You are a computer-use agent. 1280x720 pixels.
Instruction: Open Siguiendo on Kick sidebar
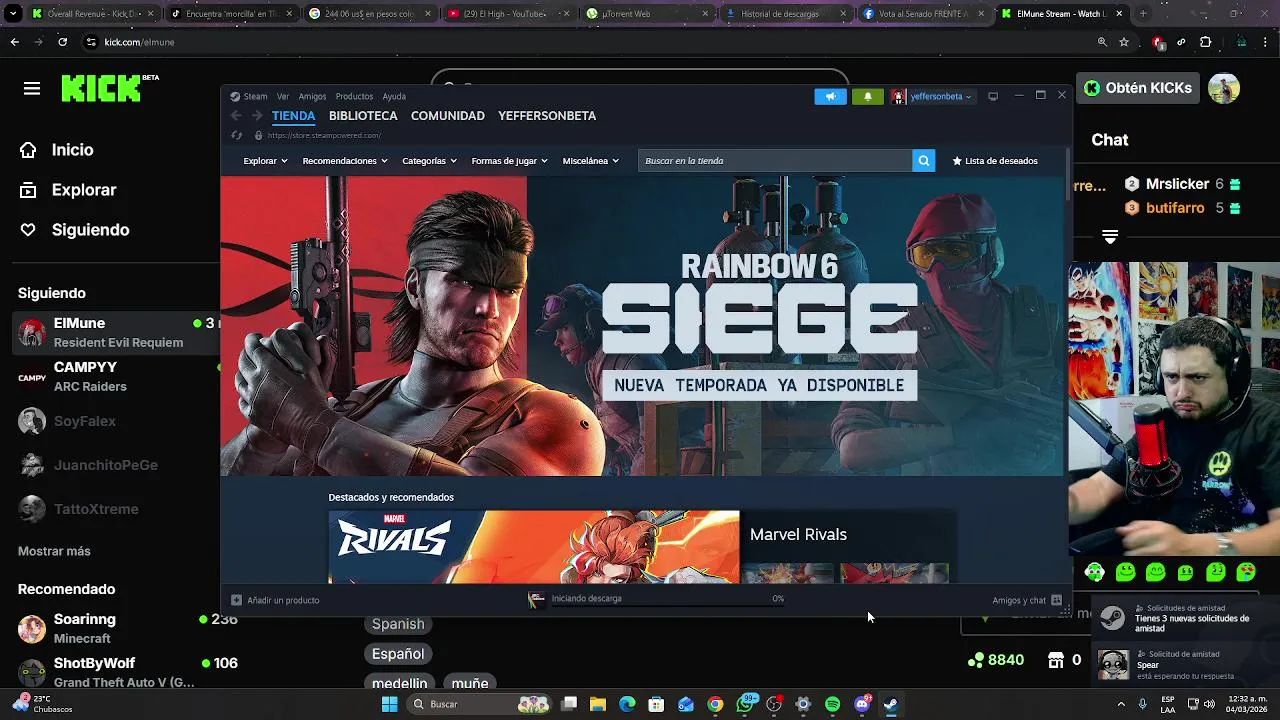74,230
